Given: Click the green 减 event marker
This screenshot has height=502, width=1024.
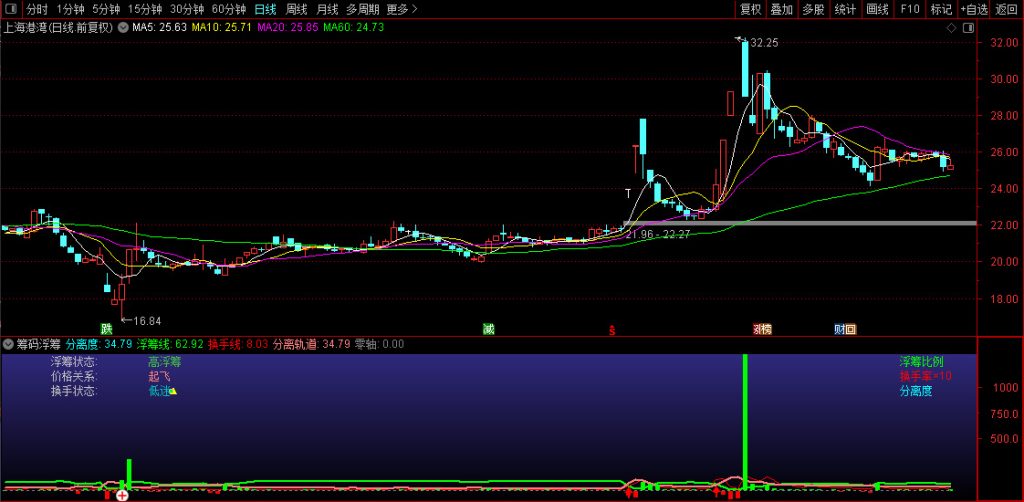Looking at the screenshot, I should [488, 328].
